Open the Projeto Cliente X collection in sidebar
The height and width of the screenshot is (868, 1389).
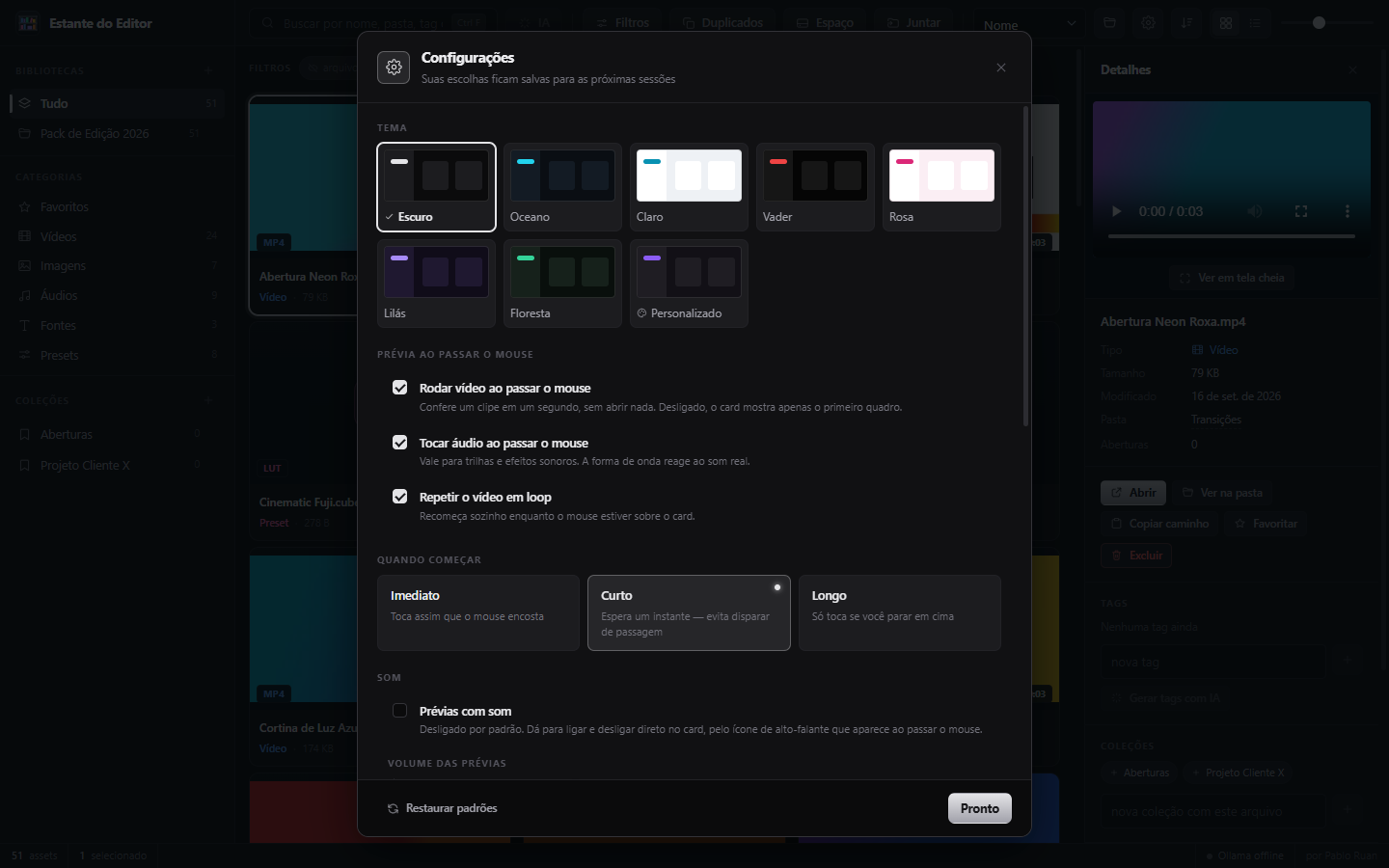tap(118, 466)
